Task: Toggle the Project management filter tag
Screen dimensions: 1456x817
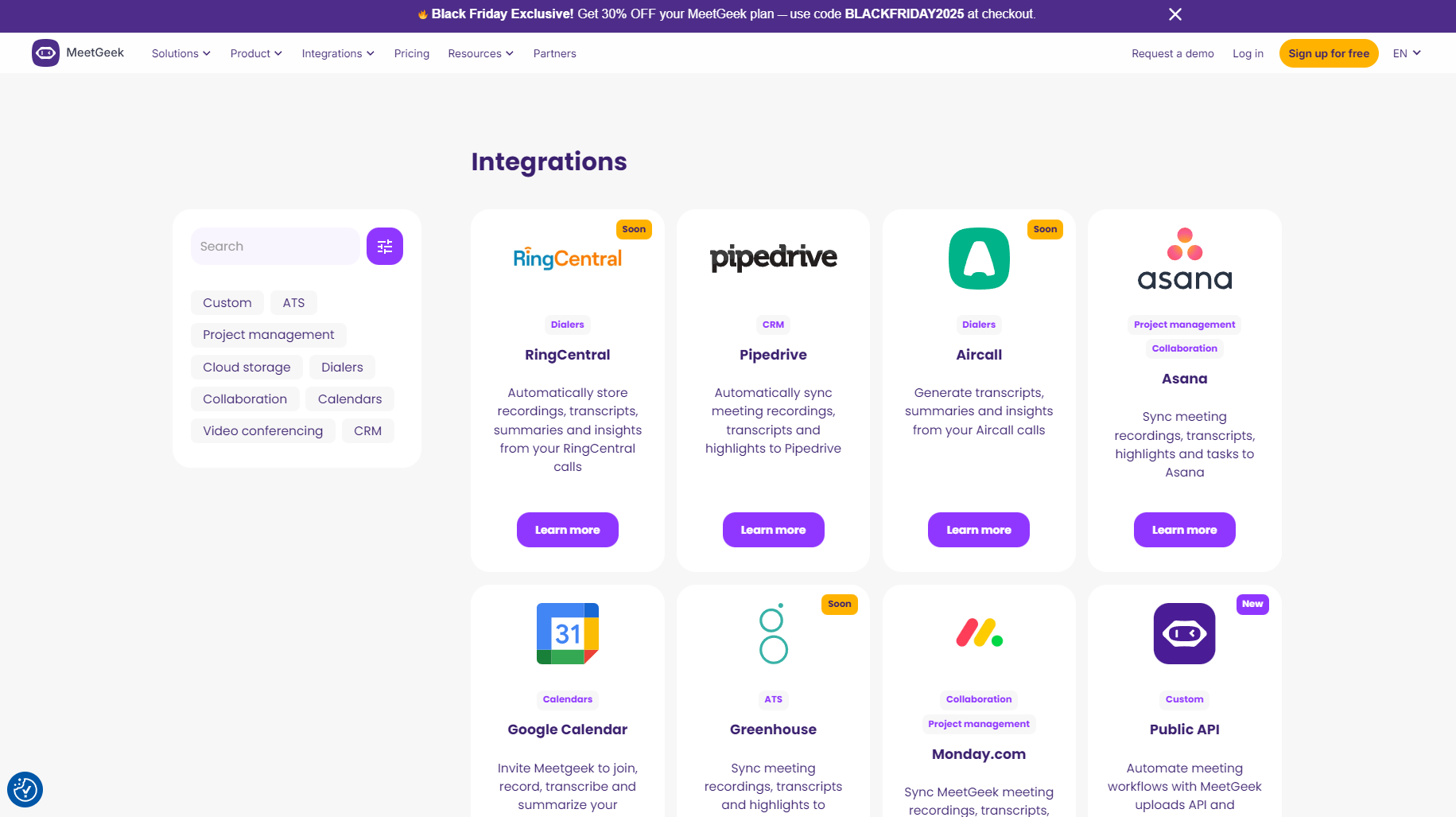Action: pos(268,335)
